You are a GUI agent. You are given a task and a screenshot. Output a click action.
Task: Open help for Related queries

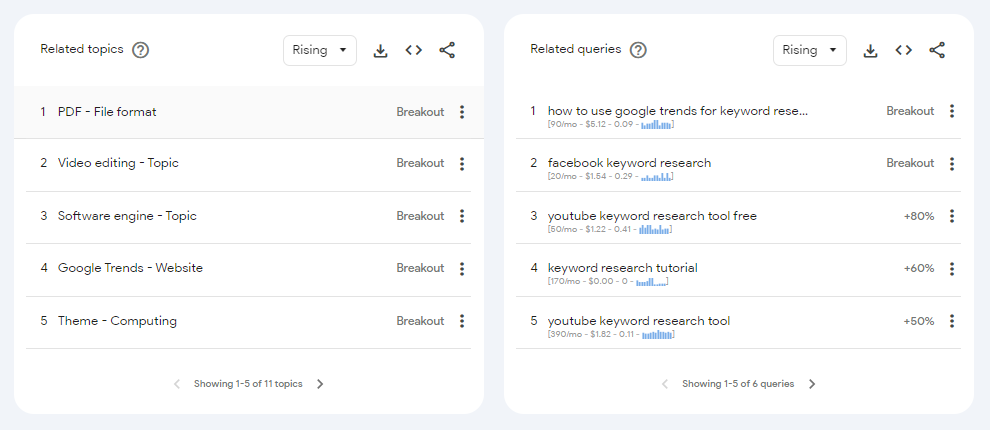[x=638, y=50]
